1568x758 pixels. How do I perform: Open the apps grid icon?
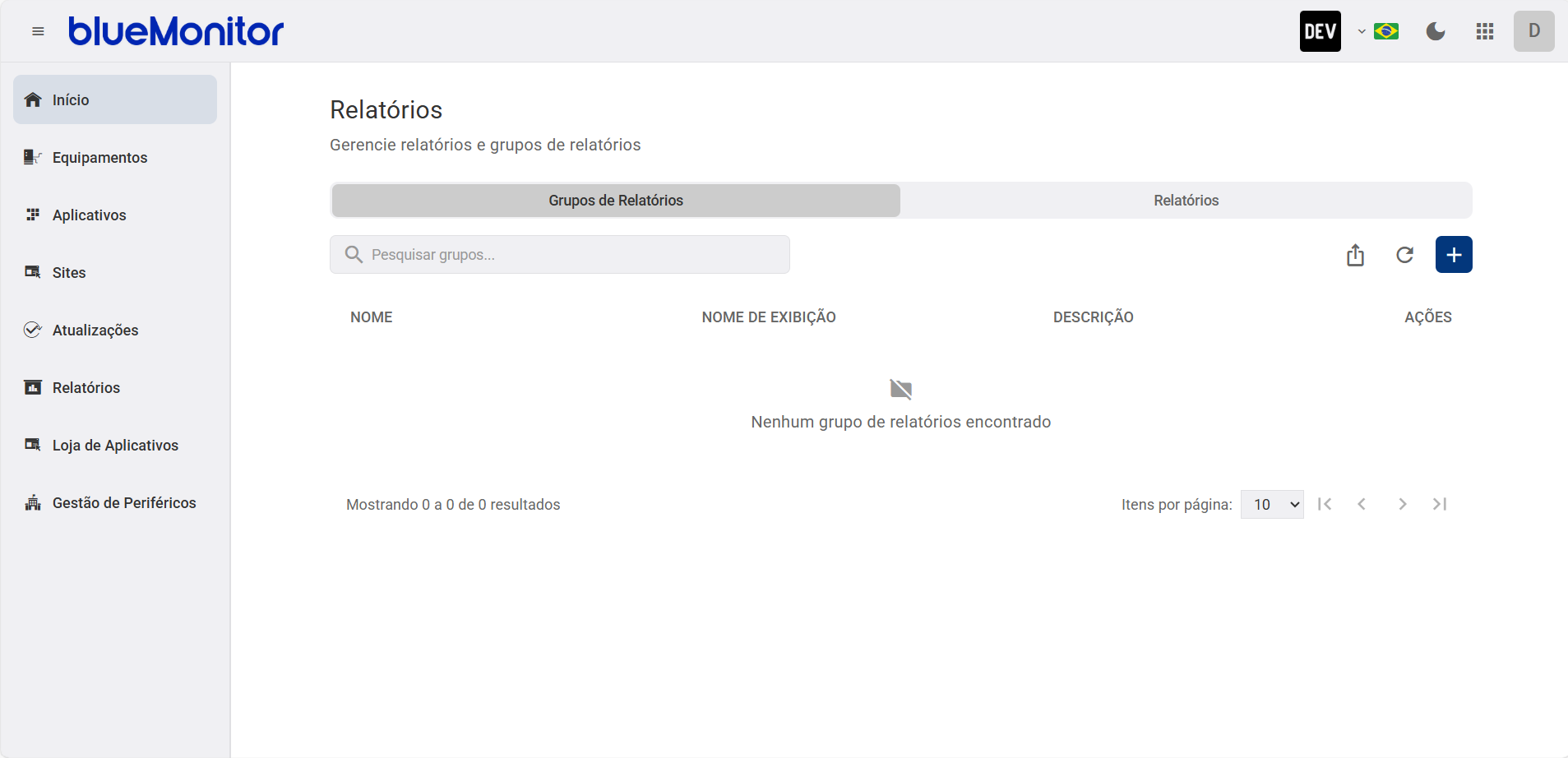(x=1485, y=31)
